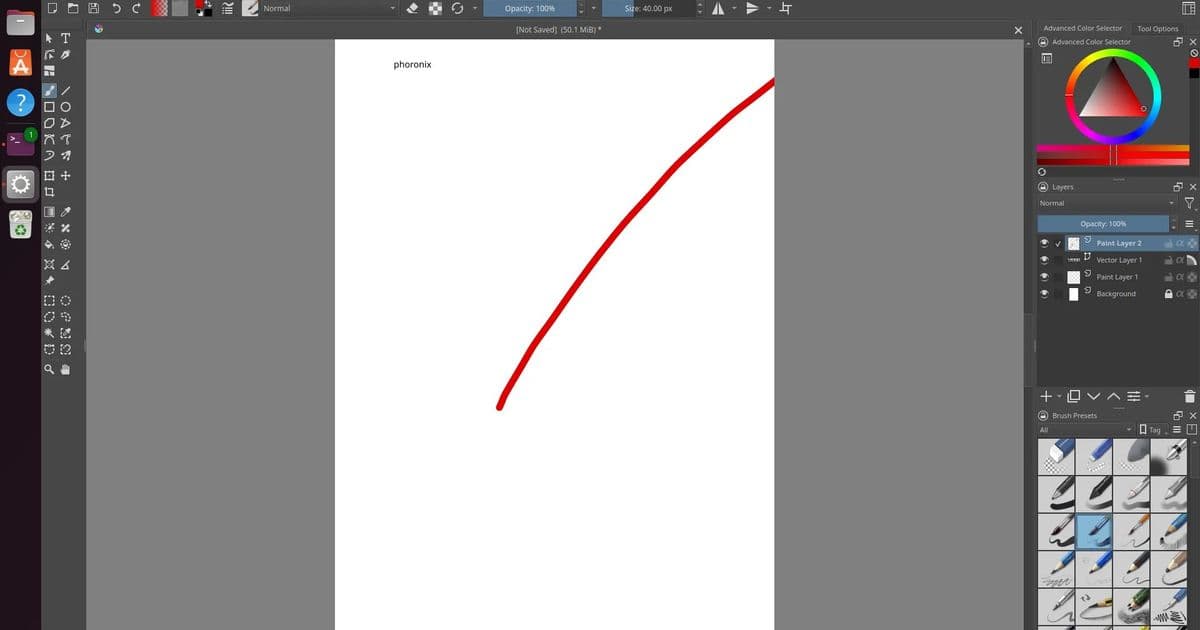Open the Zoom tool
The height and width of the screenshot is (630, 1200).
click(x=48, y=369)
